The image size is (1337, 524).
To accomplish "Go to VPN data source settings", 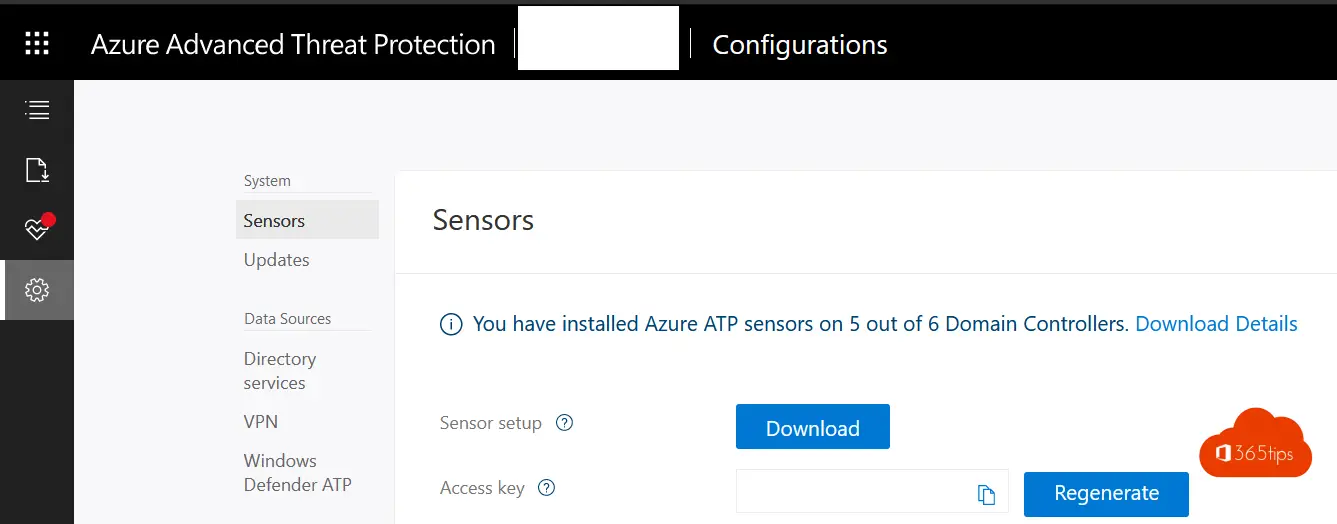I will 261,422.
